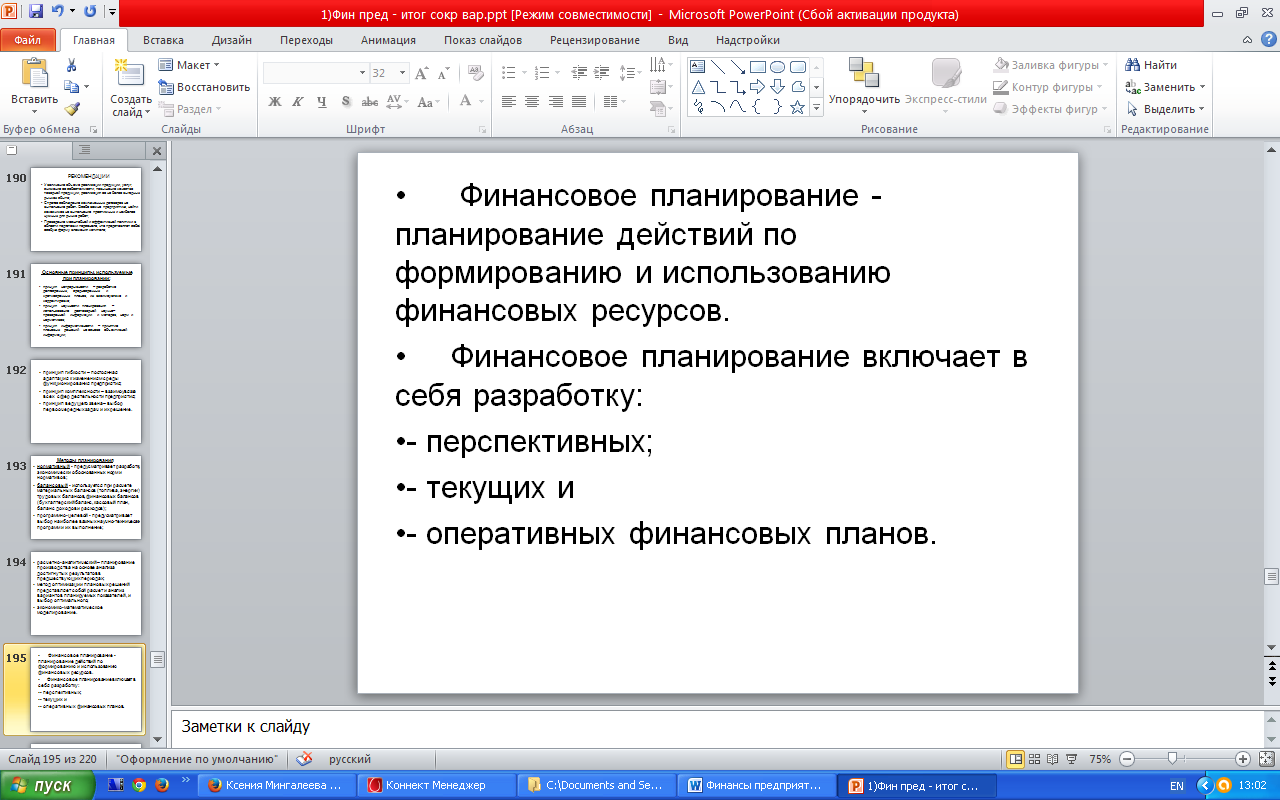Select the text box shape
Screen dimensions: 1280x800
click(698, 67)
